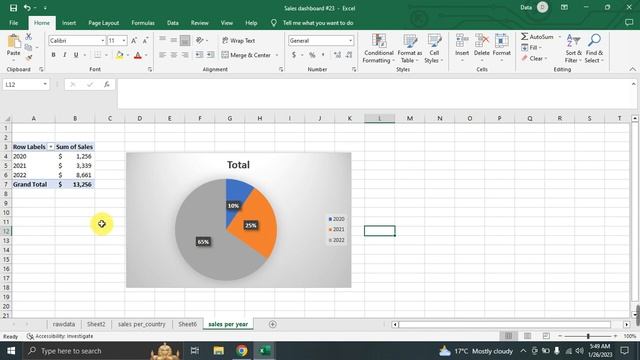Open the font size dropdown
The image size is (640, 360).
(124, 40)
